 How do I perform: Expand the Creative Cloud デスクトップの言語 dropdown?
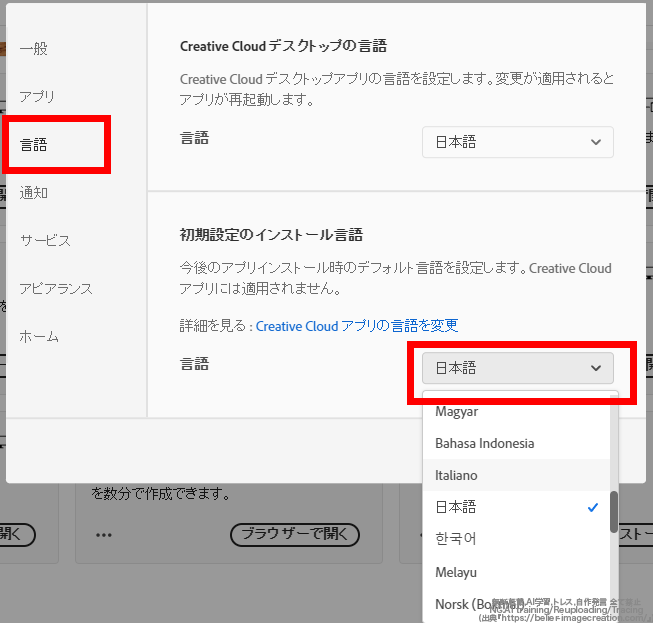tap(517, 142)
